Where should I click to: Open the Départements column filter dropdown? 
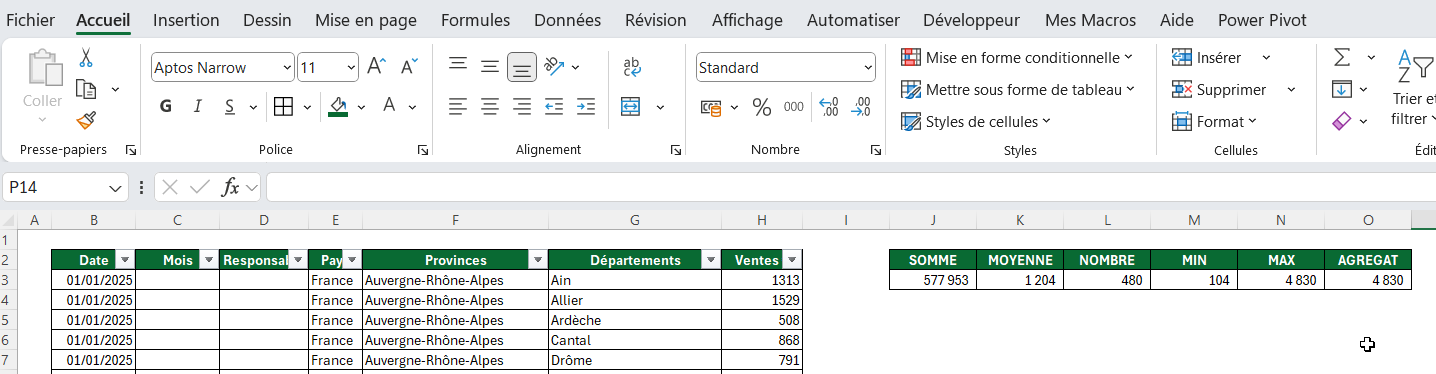710,260
